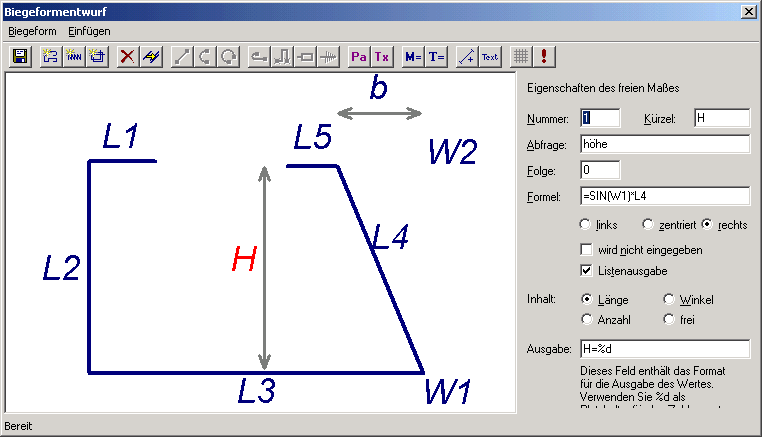The image size is (762, 437).
Task: Click the Formel input field
Action: [664, 196]
